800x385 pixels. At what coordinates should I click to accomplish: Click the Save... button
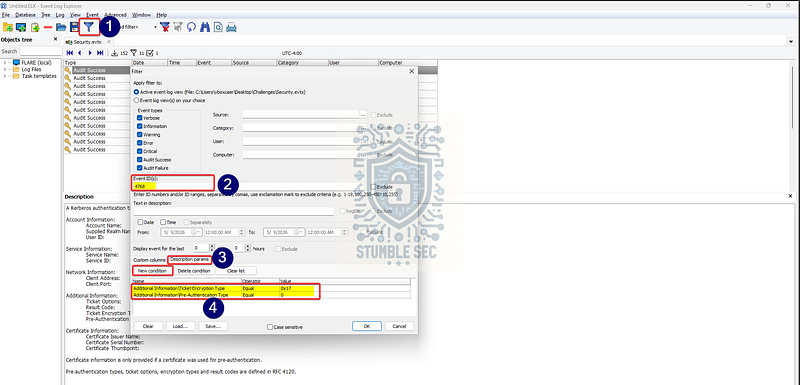(x=213, y=326)
